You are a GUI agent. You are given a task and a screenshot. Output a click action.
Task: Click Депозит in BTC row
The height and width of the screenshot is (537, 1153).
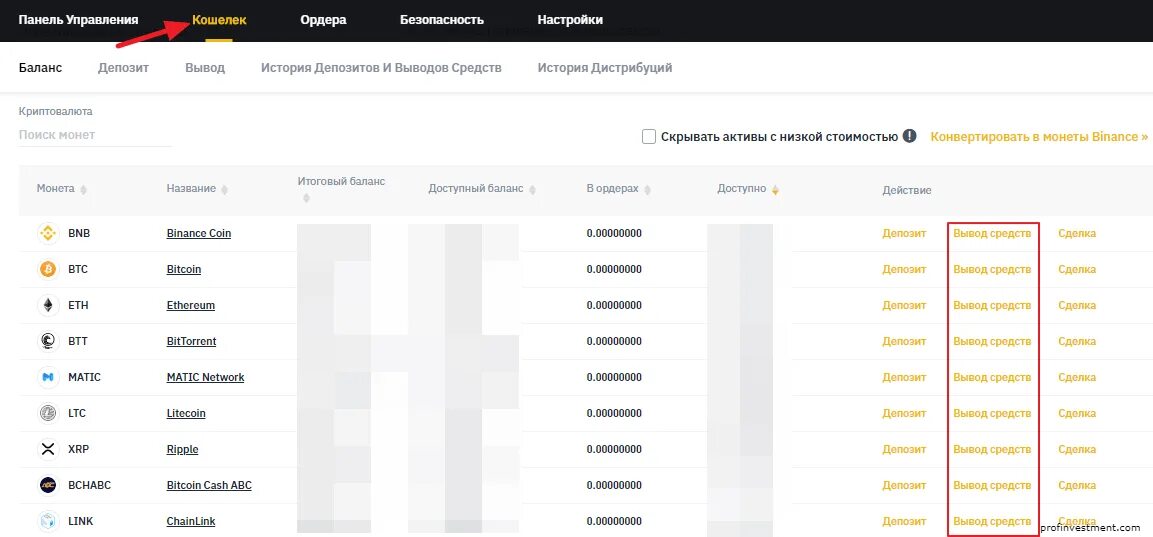point(904,269)
